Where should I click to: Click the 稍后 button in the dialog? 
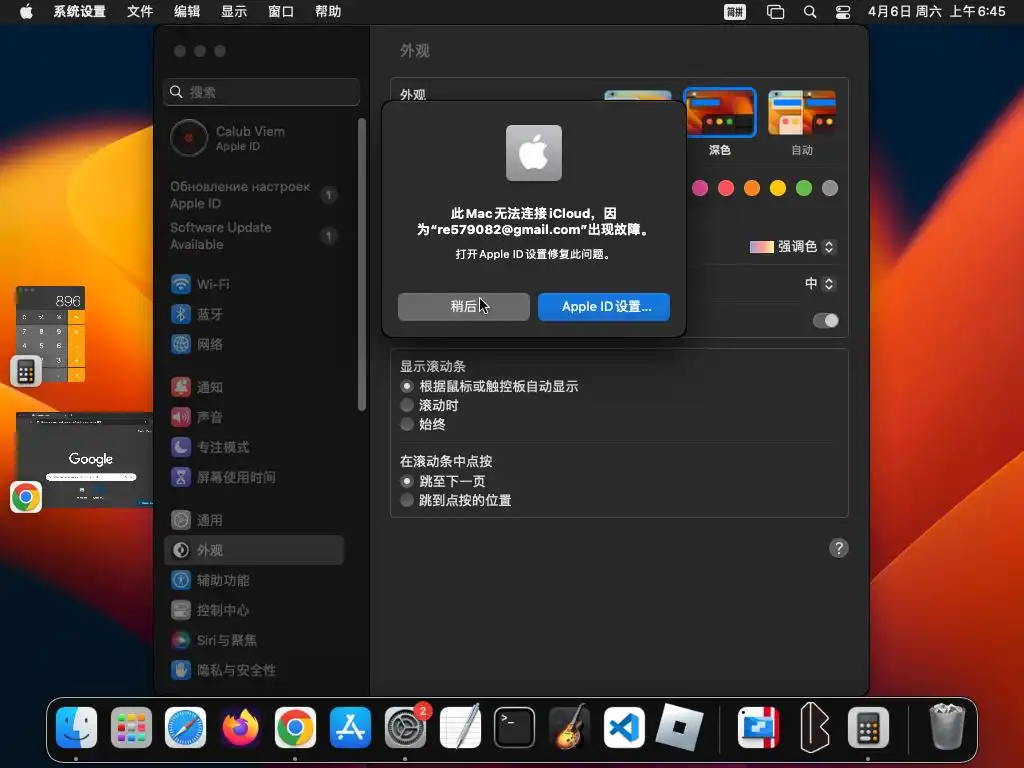[464, 307]
